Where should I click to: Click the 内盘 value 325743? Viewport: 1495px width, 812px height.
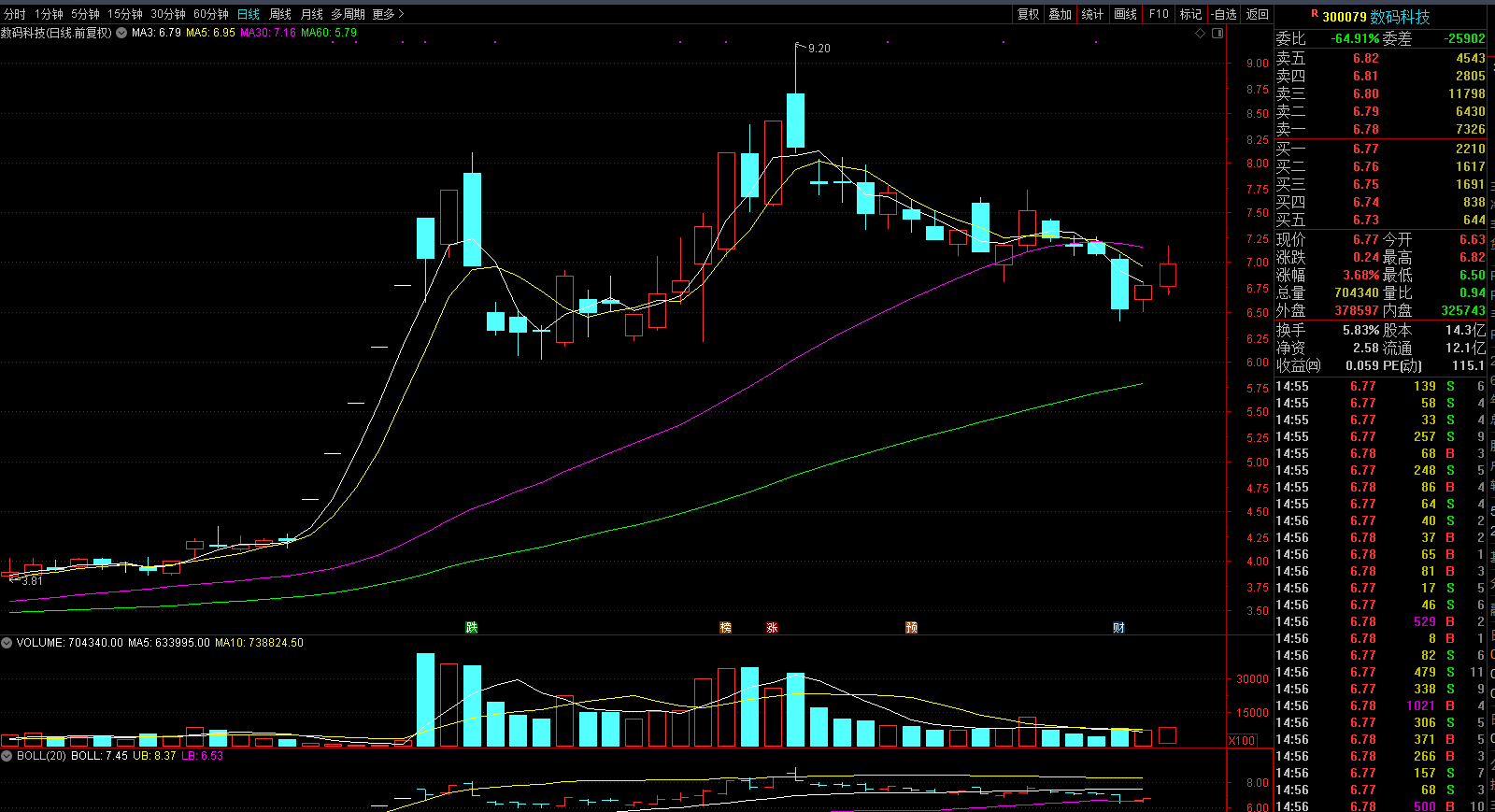point(1463,310)
